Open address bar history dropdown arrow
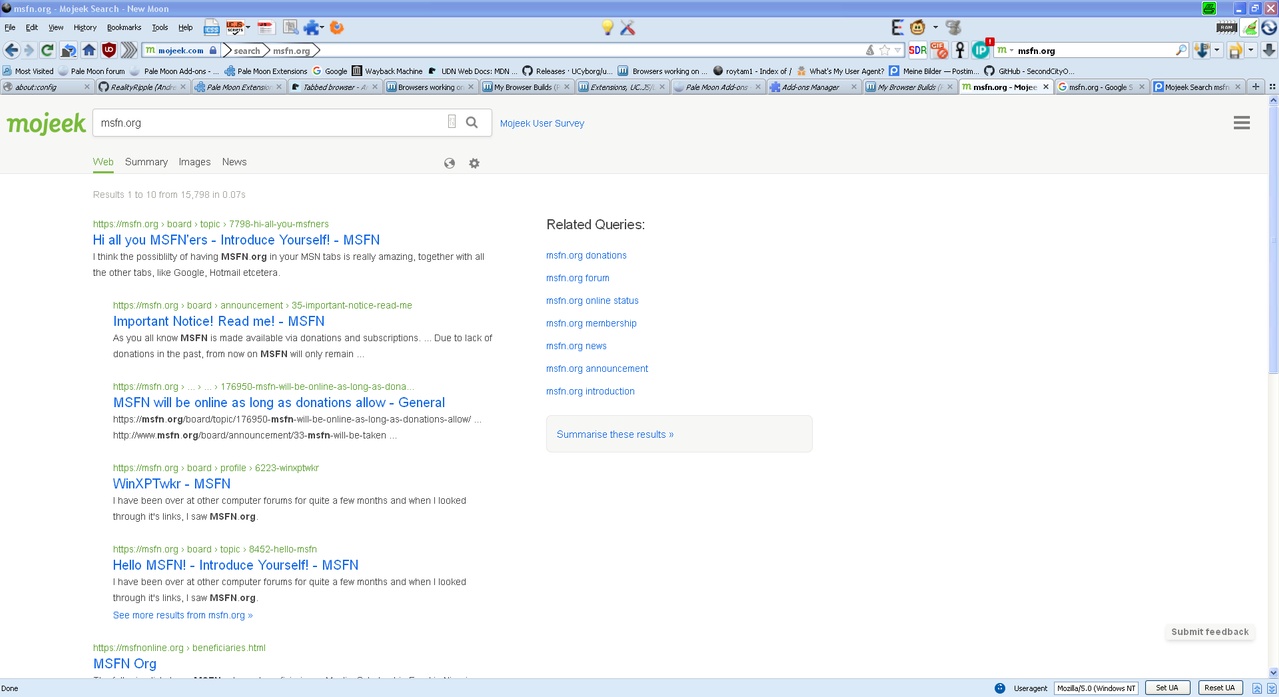The width and height of the screenshot is (1279, 697). coord(898,50)
